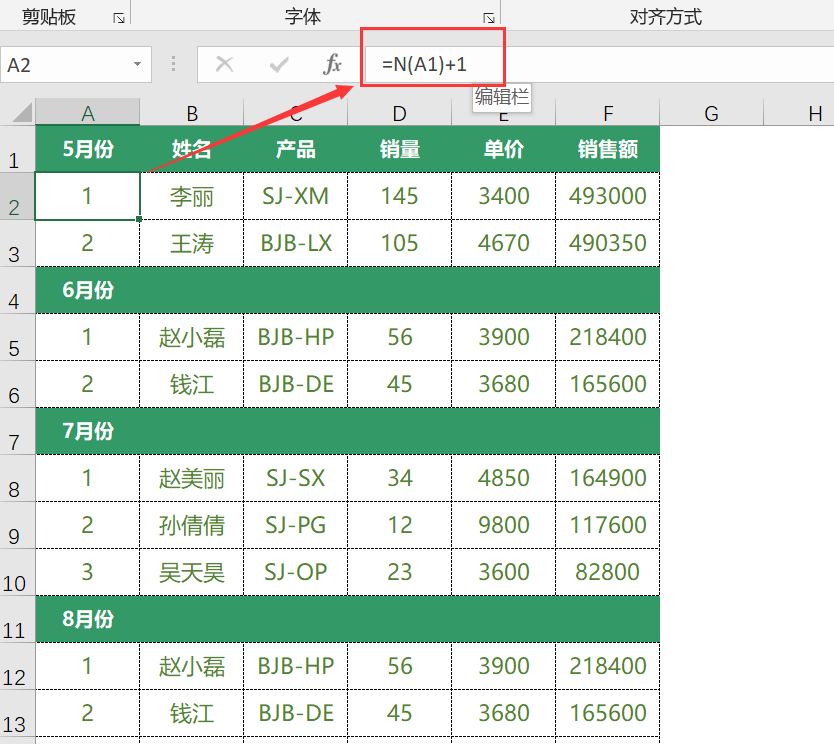Click unit price cell 3600
Image resolution: width=834 pixels, height=744 pixels.
coord(504,572)
